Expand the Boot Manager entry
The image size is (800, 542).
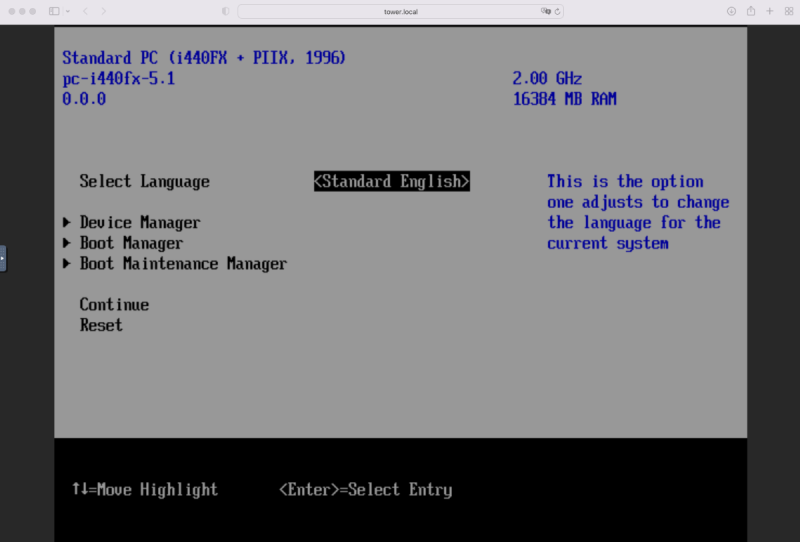pyautogui.click(x=131, y=243)
